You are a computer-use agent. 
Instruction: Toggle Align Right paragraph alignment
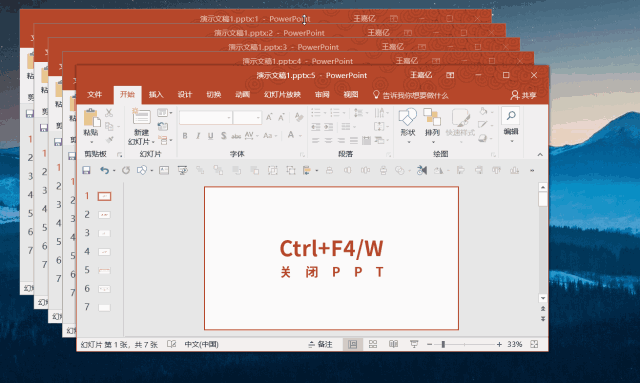[x=341, y=140]
